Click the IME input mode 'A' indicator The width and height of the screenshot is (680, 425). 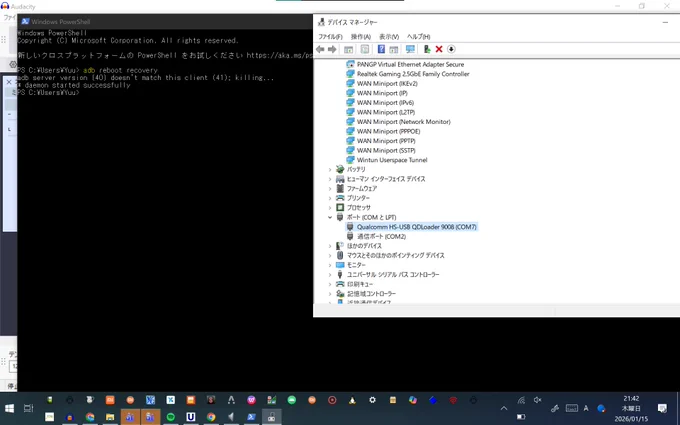pos(586,408)
